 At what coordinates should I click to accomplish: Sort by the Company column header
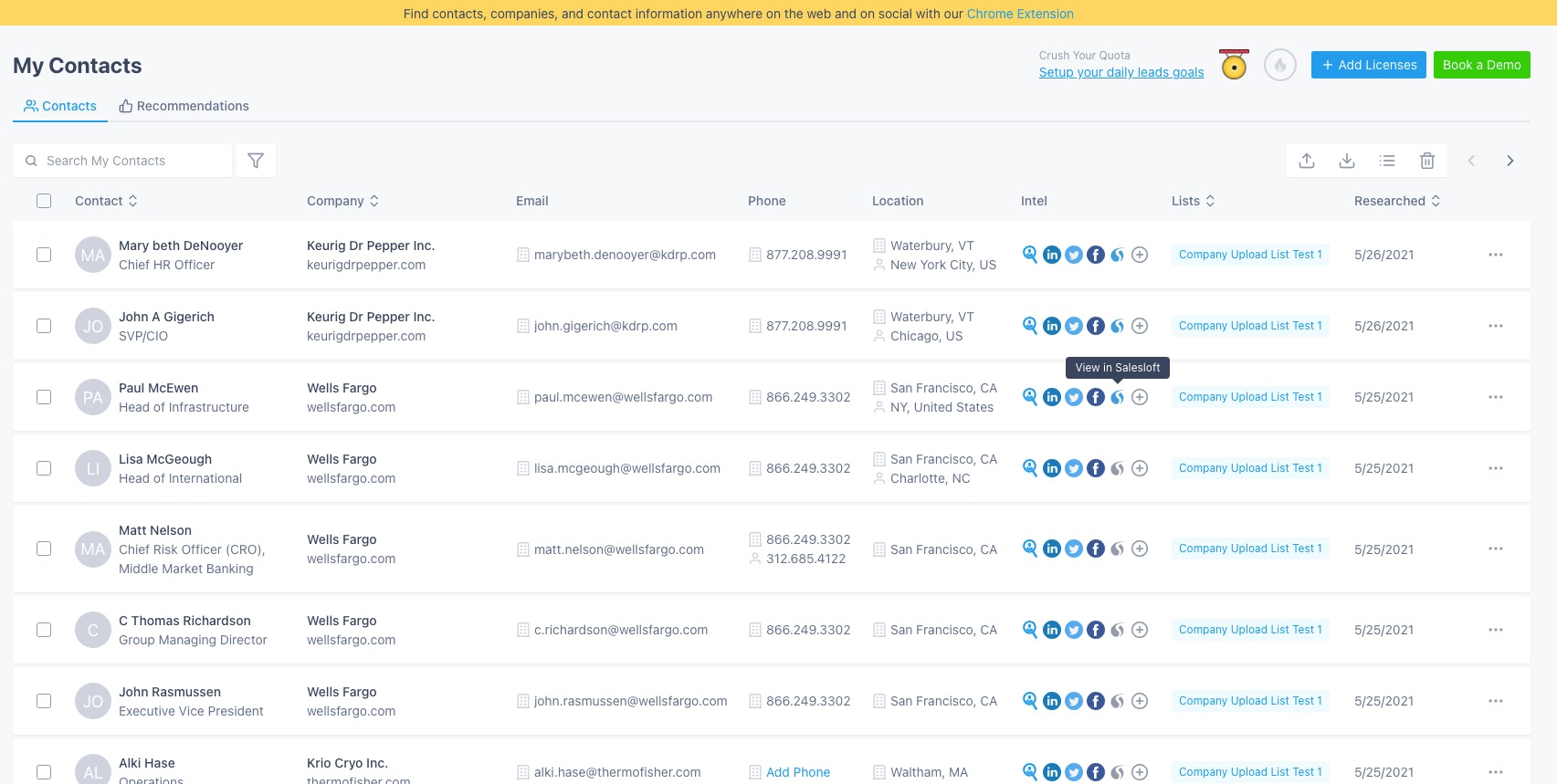[342, 201]
